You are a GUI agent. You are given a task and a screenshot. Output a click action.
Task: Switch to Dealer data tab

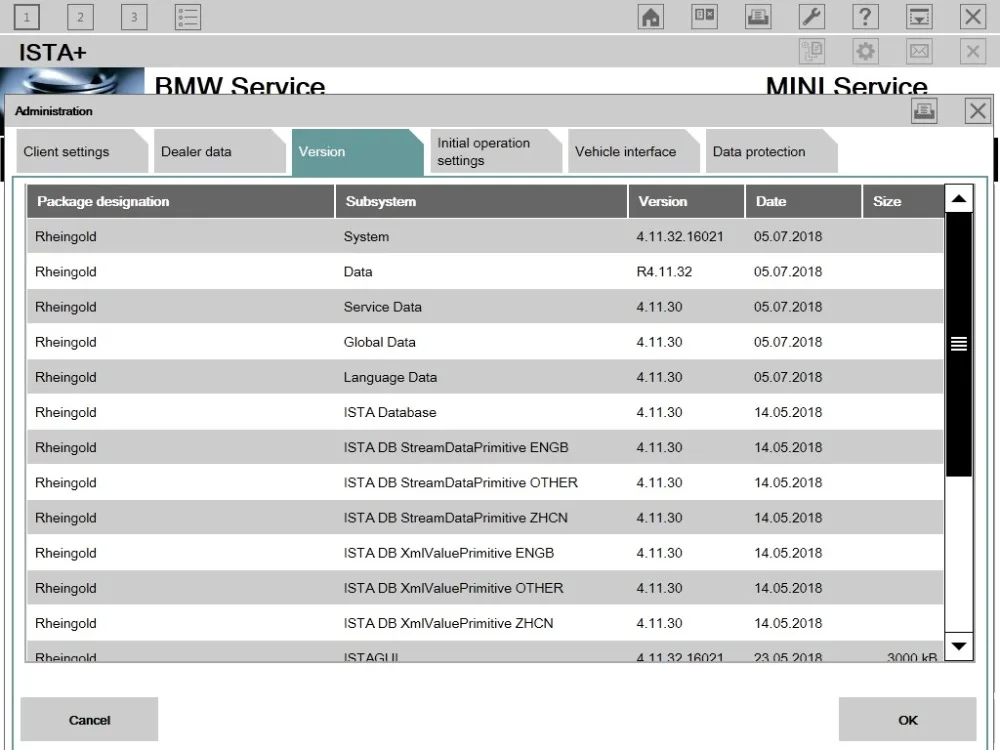219,152
